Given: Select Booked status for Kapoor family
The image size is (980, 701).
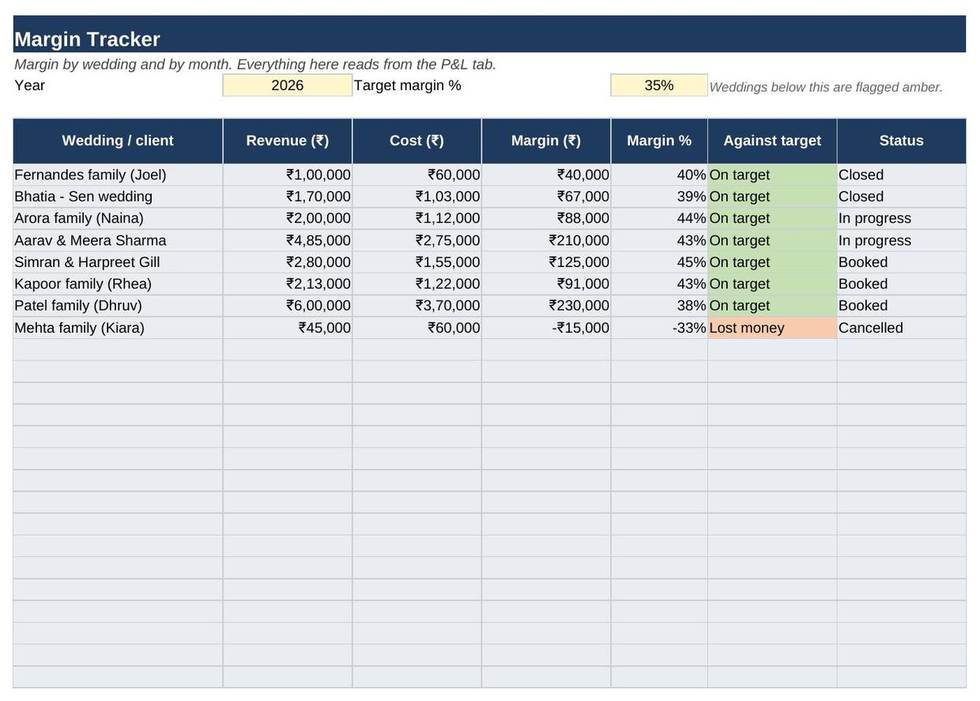Looking at the screenshot, I should point(901,284).
